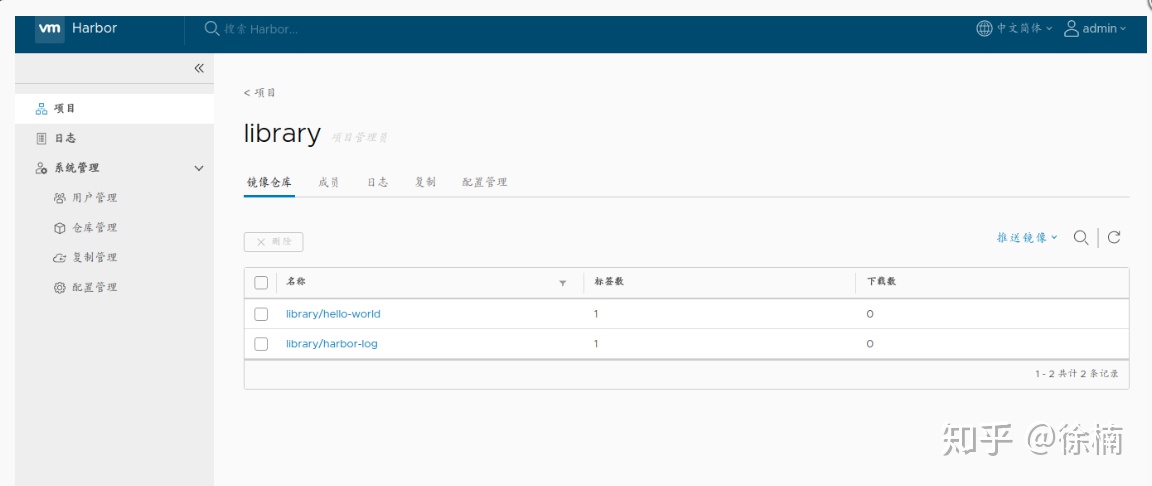The height and width of the screenshot is (486, 1152).
Task: Open the admin account dropdown
Action: tap(1104, 29)
